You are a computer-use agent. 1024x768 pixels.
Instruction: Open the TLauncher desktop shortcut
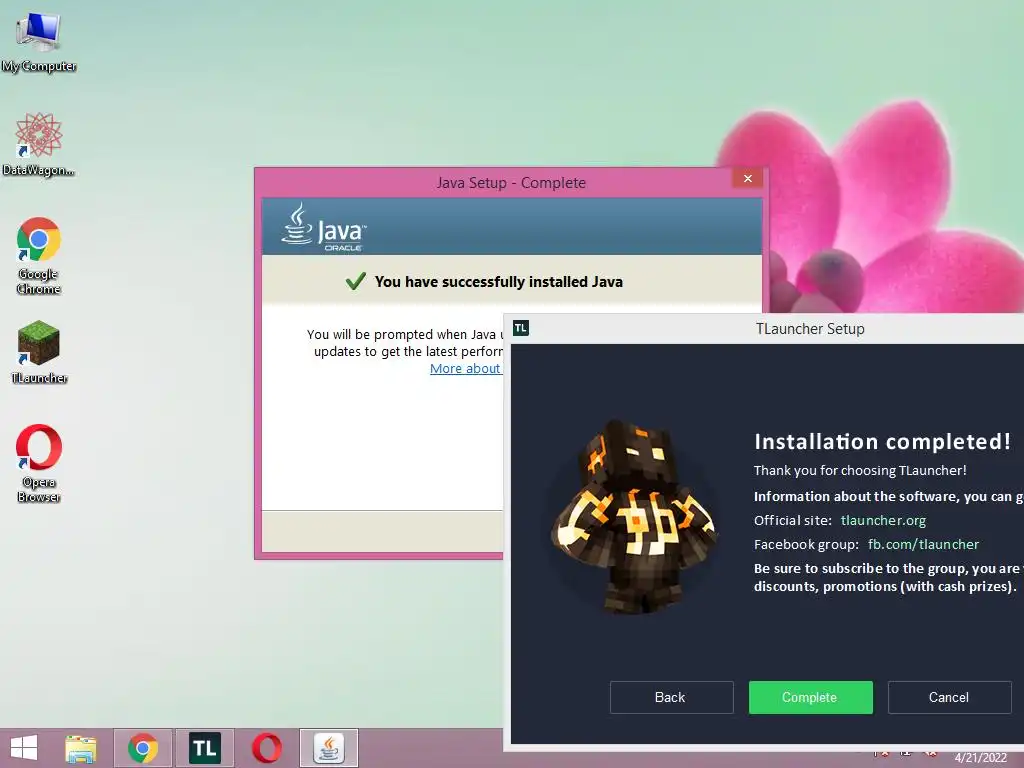point(39,352)
